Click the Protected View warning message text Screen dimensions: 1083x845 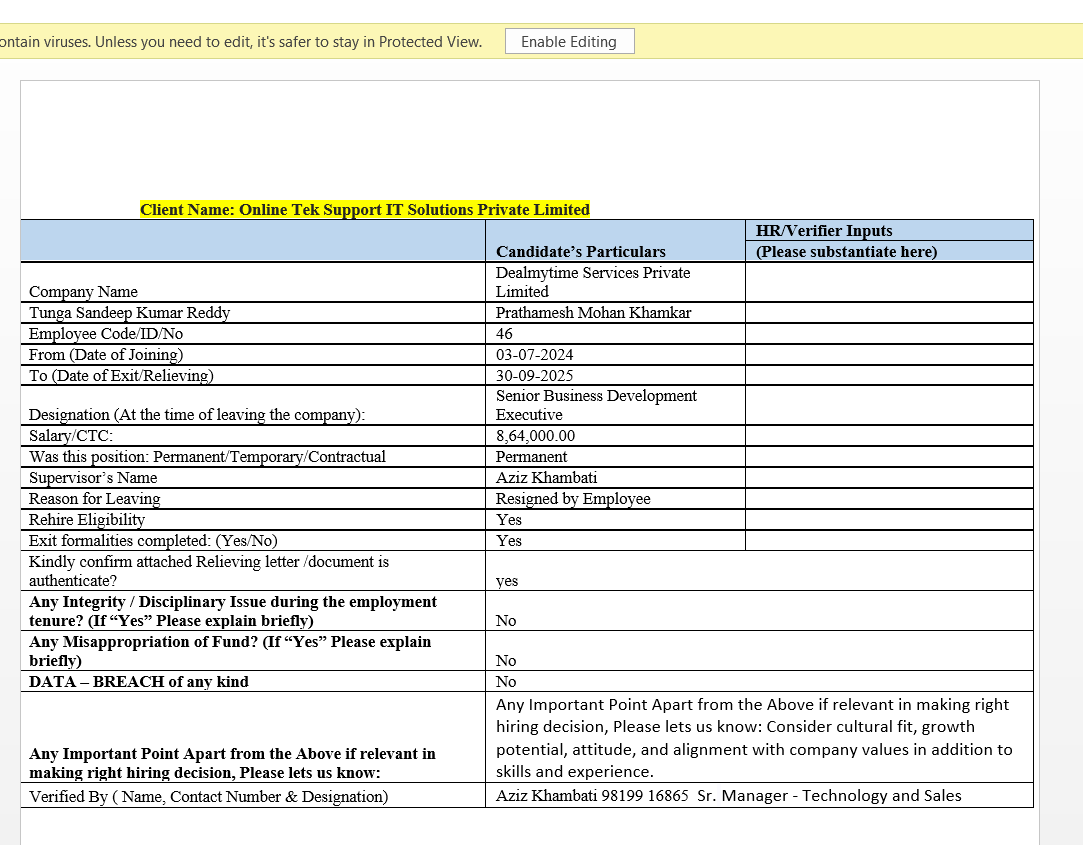click(x=240, y=42)
